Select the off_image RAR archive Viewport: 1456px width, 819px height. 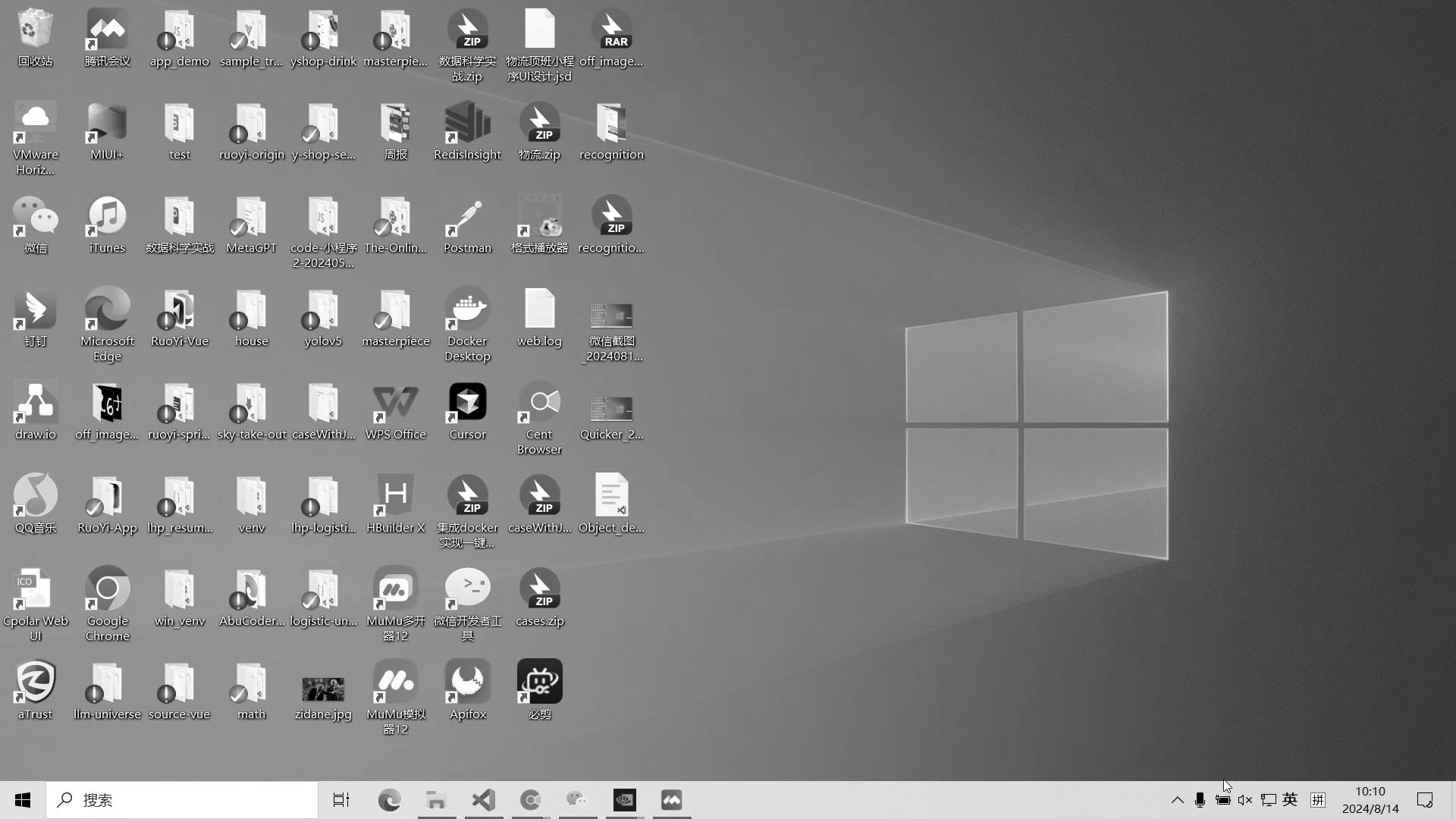click(611, 38)
